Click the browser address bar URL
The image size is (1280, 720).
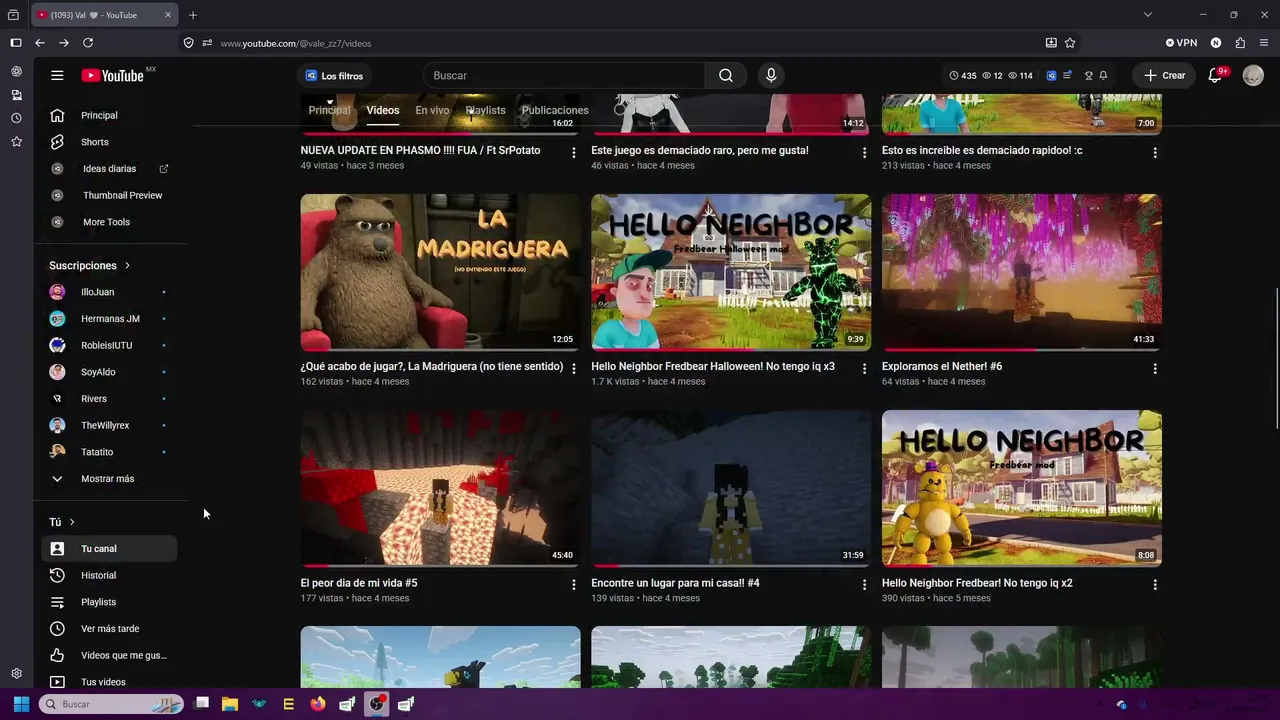point(296,43)
